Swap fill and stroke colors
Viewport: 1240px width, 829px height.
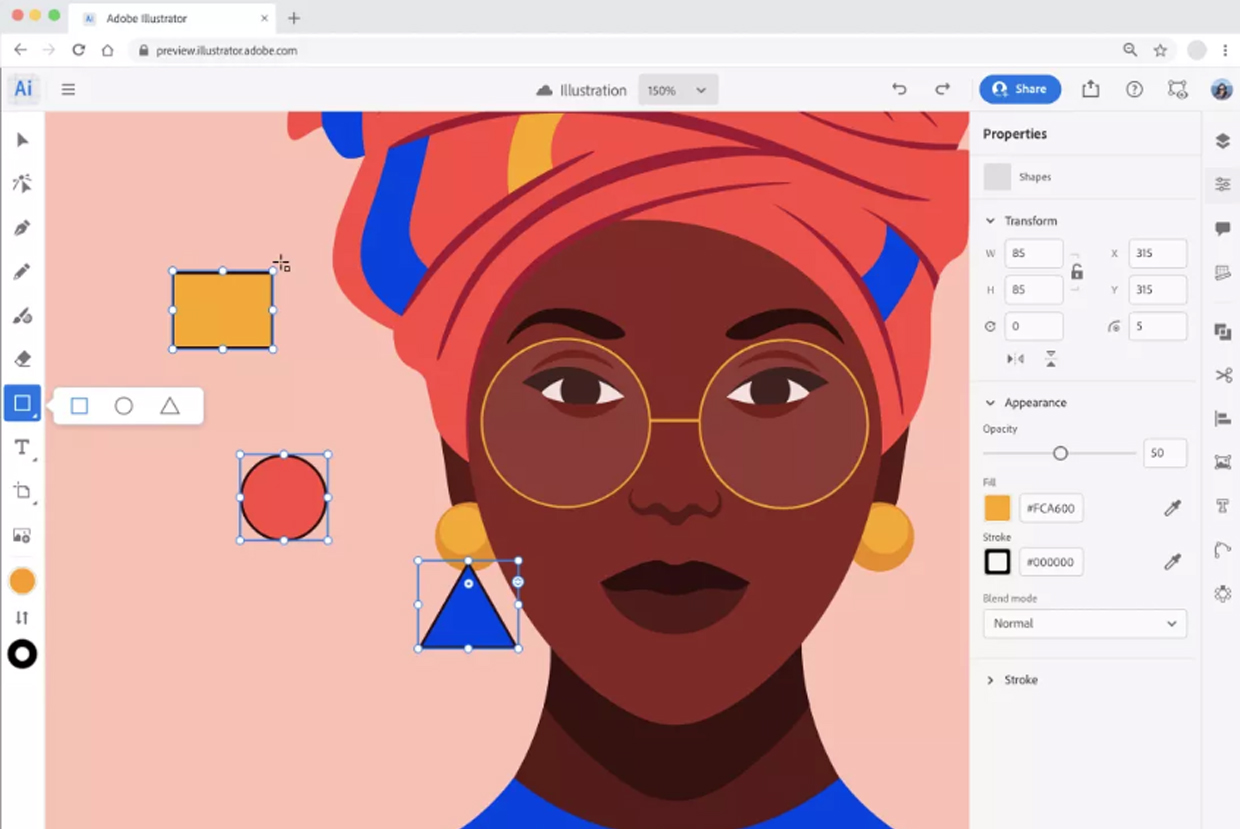tap(22, 618)
